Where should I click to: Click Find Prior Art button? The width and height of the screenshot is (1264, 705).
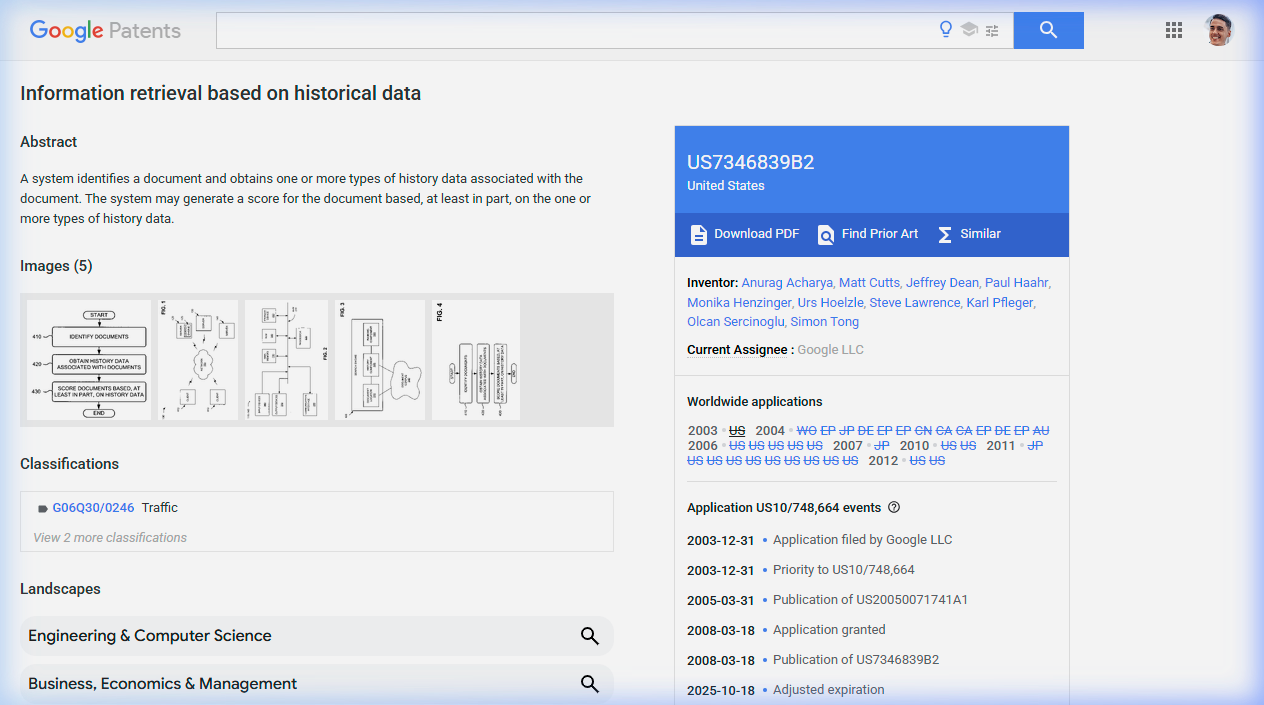click(x=868, y=234)
